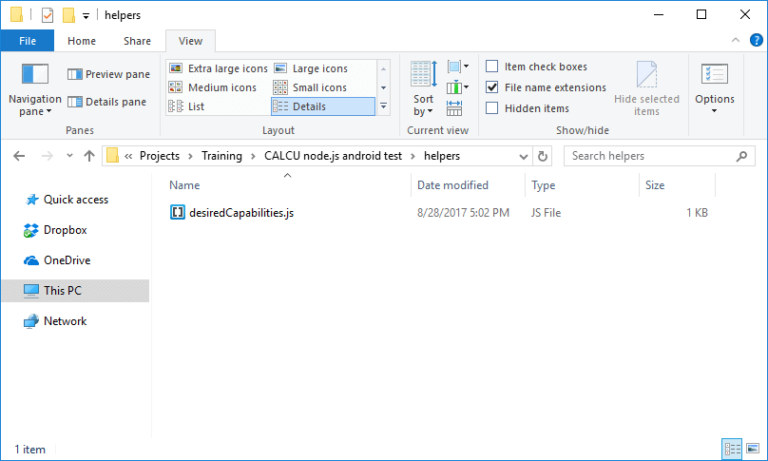Viewport: 768px width, 461px height.
Task: Switch to the Share ribbon tab
Action: tap(137, 41)
